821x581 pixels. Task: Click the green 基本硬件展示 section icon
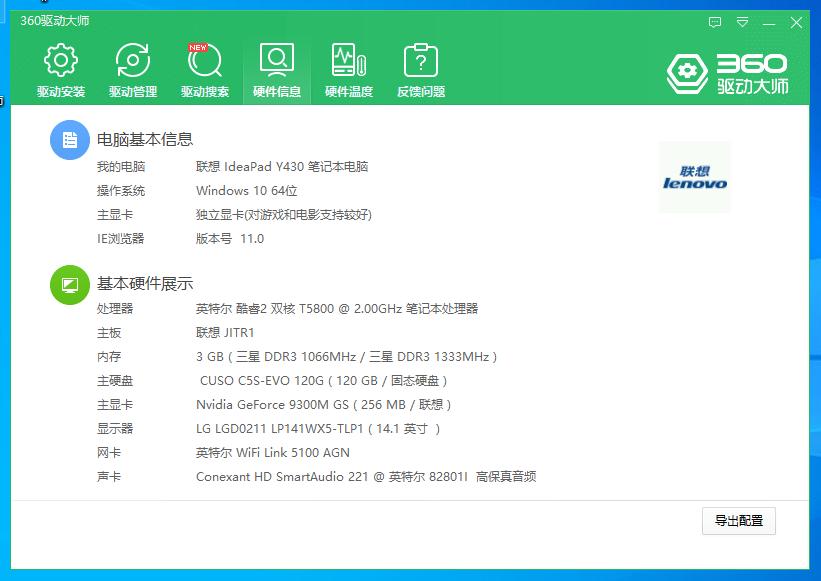(69, 285)
